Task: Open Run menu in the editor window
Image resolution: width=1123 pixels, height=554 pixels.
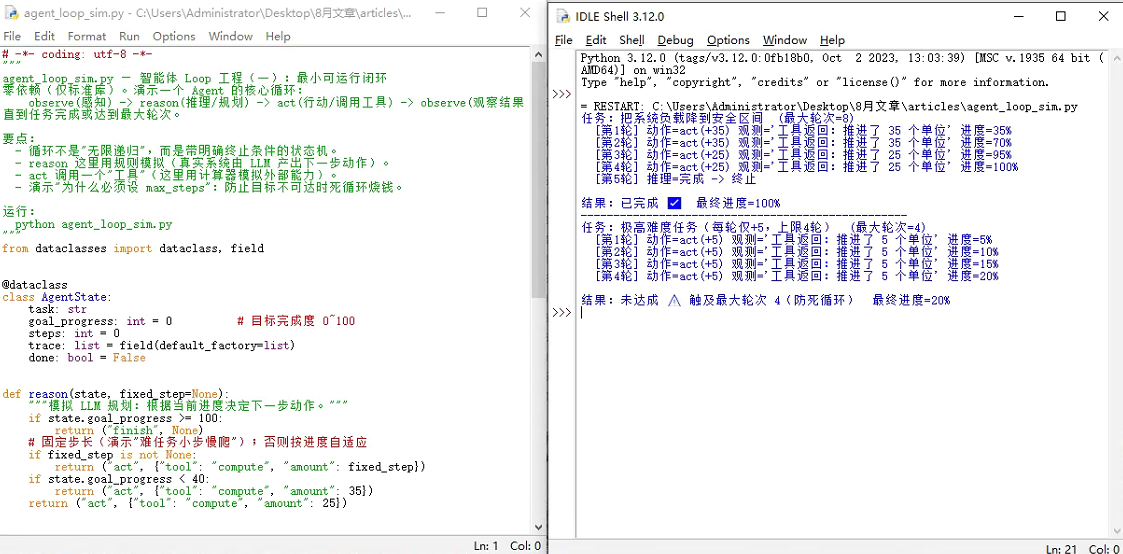Action: coord(130,36)
